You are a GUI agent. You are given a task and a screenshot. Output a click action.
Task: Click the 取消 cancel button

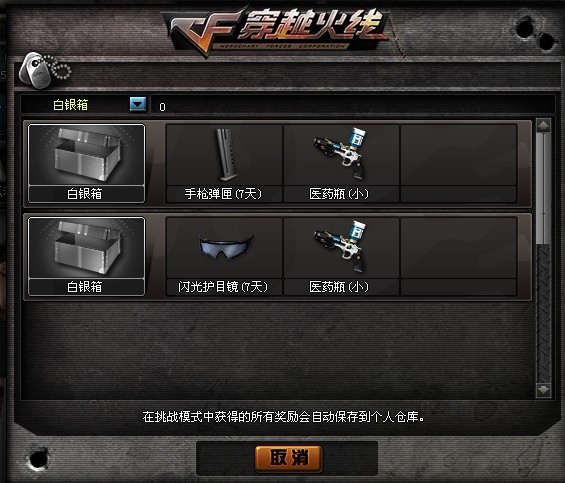coord(288,458)
